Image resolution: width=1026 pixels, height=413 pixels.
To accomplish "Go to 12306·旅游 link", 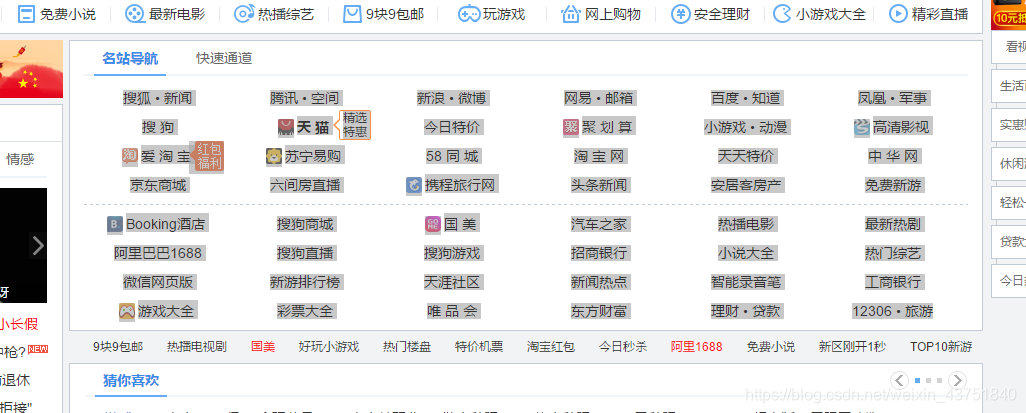I will pos(893,311).
